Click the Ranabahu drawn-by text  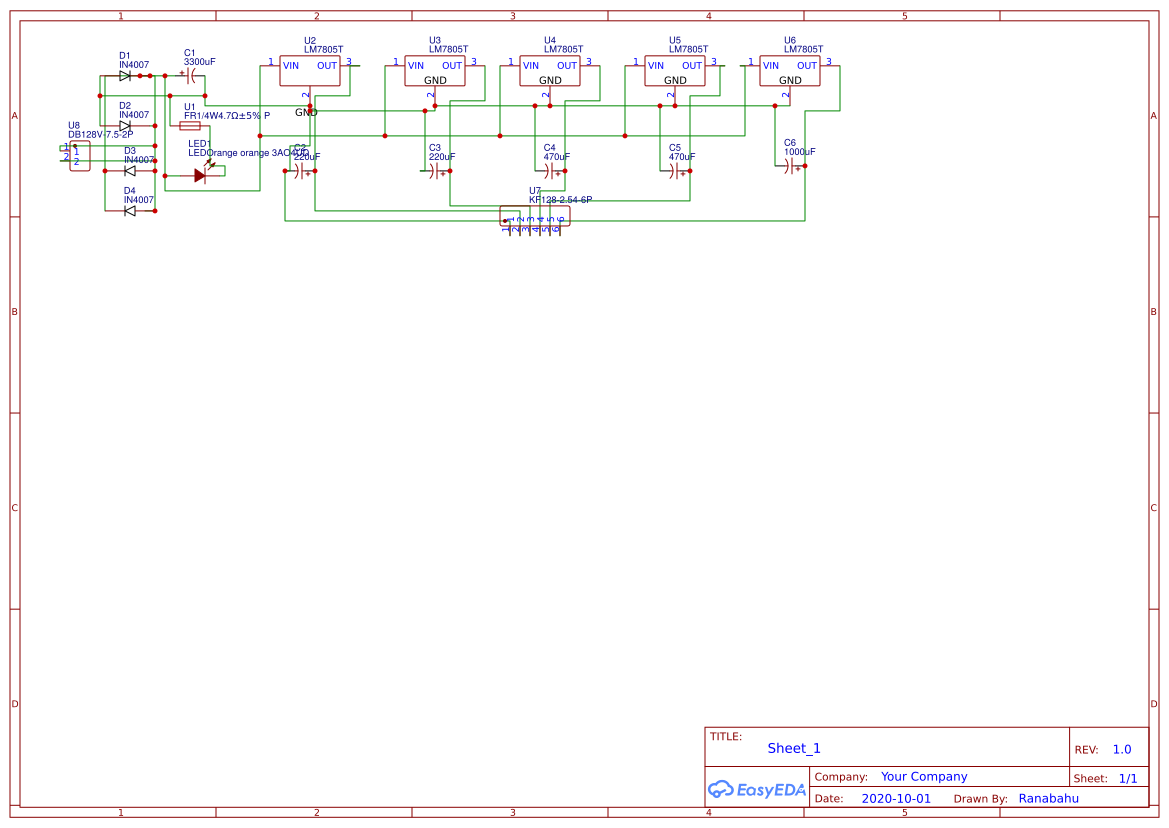(1050, 798)
